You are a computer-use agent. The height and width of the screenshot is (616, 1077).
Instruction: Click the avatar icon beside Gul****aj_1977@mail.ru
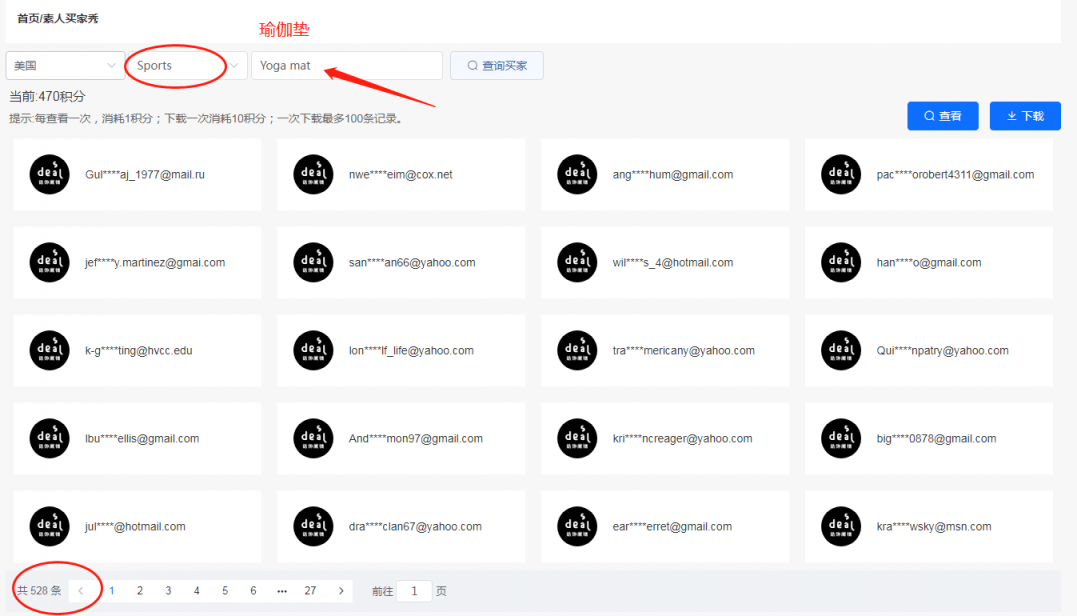(x=49, y=174)
